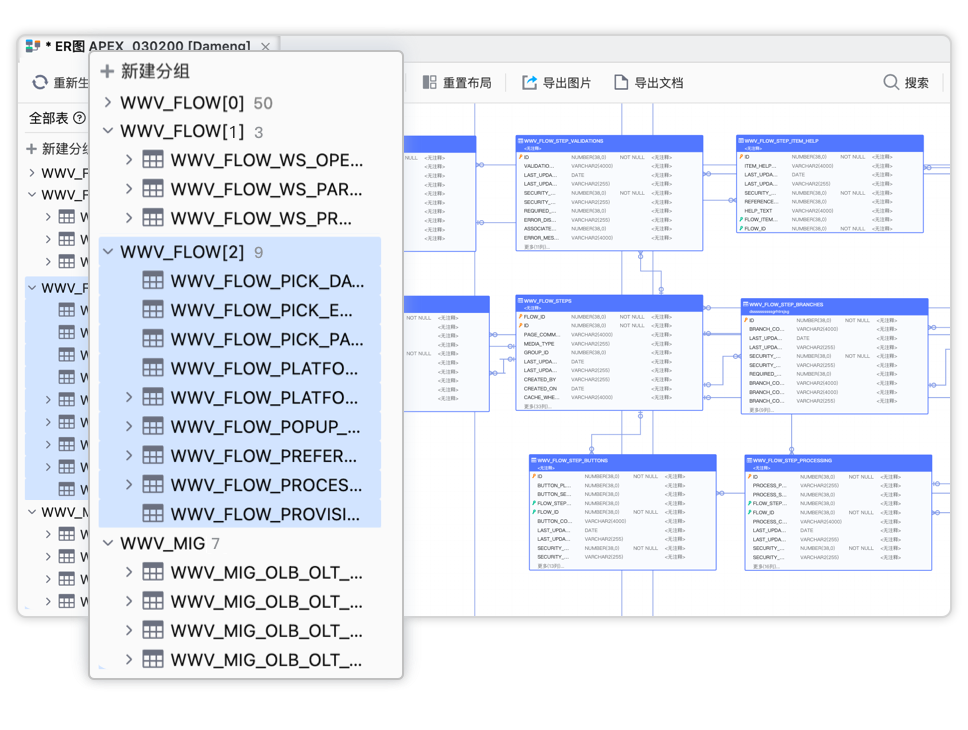Collapse the WWV_FLOW[2] group
This screenshot has height=730, width=968.
pyautogui.click(x=108, y=251)
